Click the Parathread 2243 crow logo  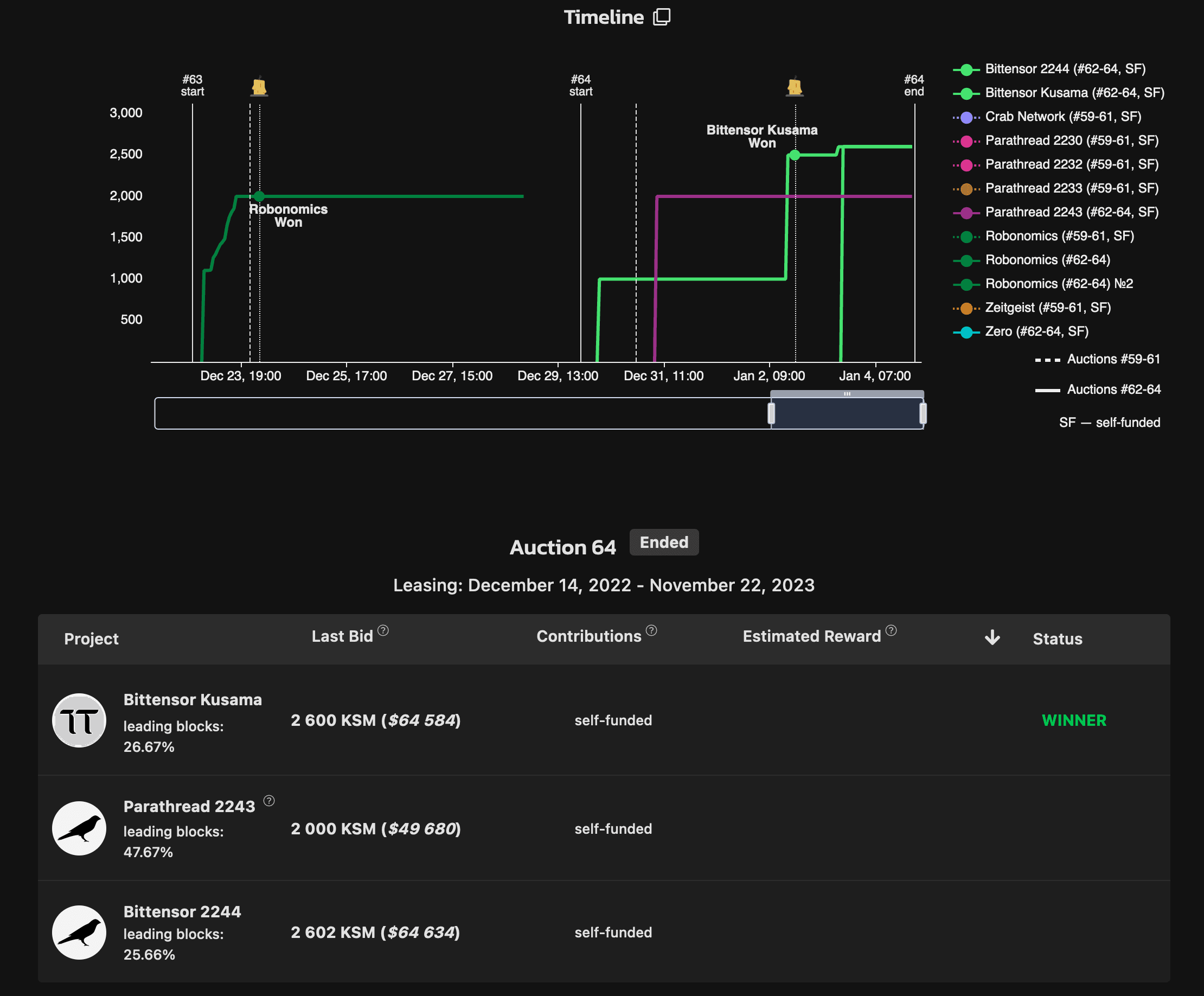(79, 828)
